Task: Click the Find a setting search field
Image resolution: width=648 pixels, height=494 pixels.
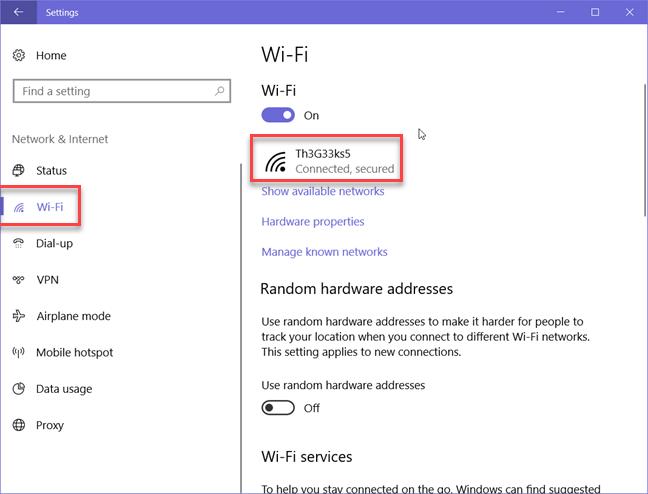Action: pos(122,91)
